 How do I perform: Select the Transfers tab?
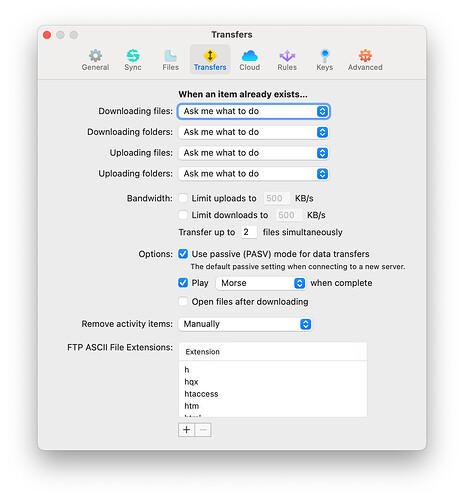(x=210, y=59)
